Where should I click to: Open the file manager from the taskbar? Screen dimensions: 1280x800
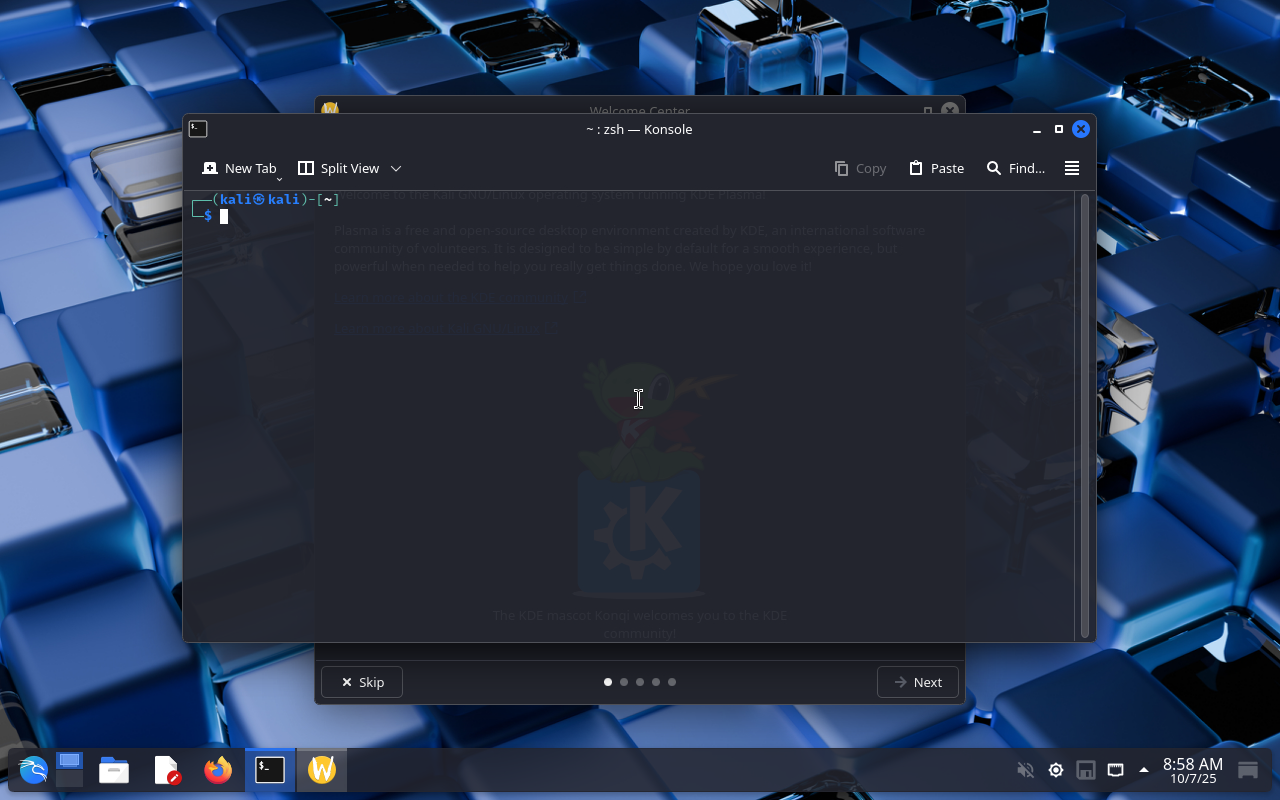(x=114, y=770)
